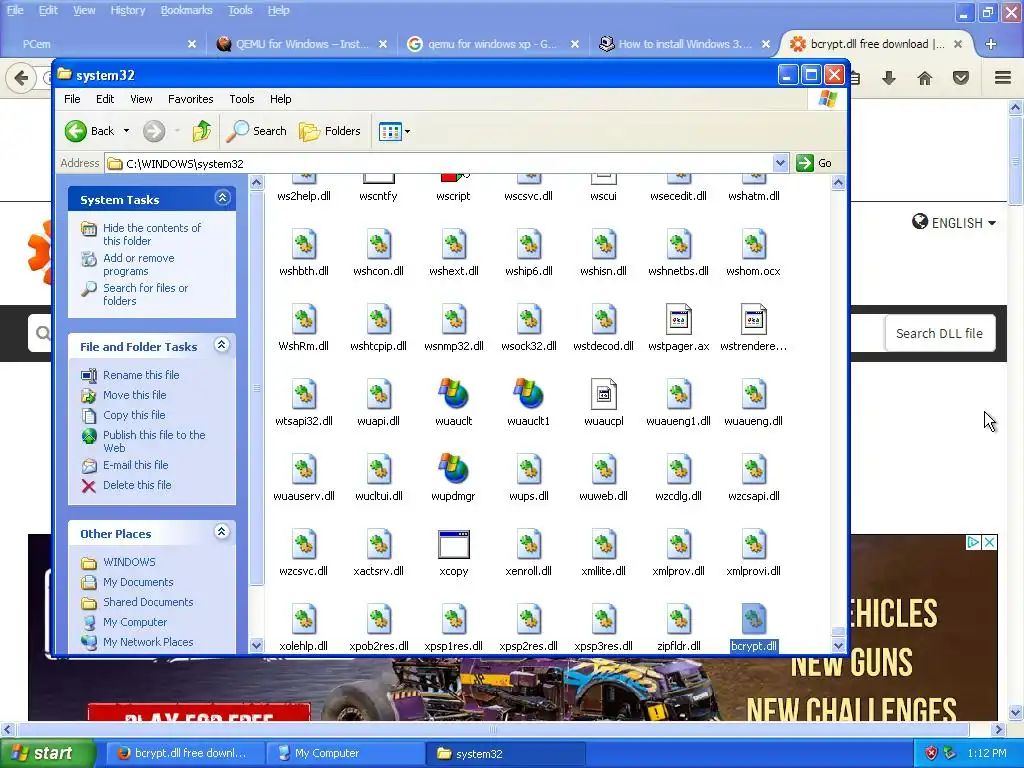Select the wshbth.dll file icon
The width and height of the screenshot is (1024, 768).
pos(304,244)
